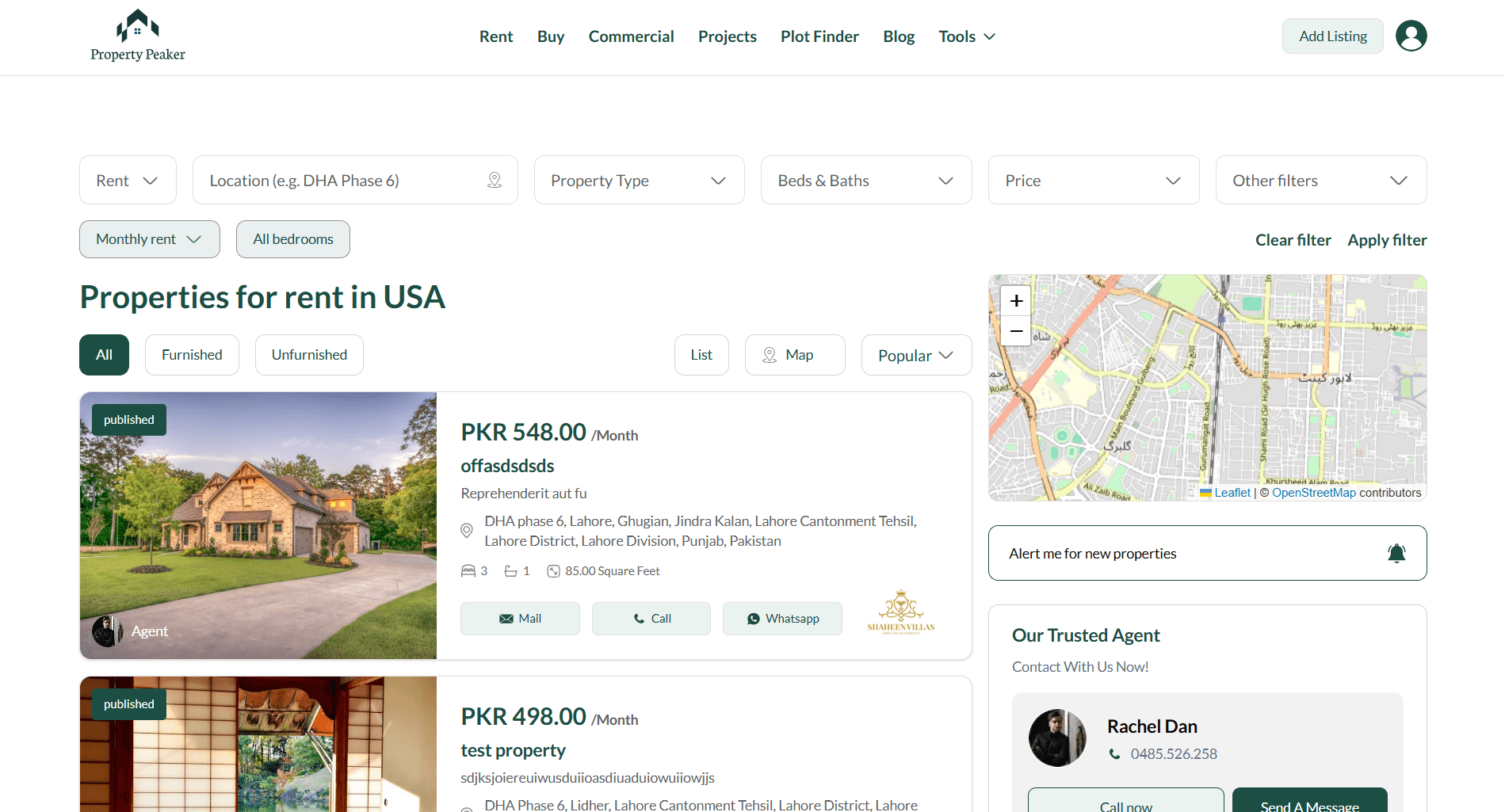Click the Rachel Dan agent name
Viewport: 1505px width, 812px height.
(x=1152, y=726)
